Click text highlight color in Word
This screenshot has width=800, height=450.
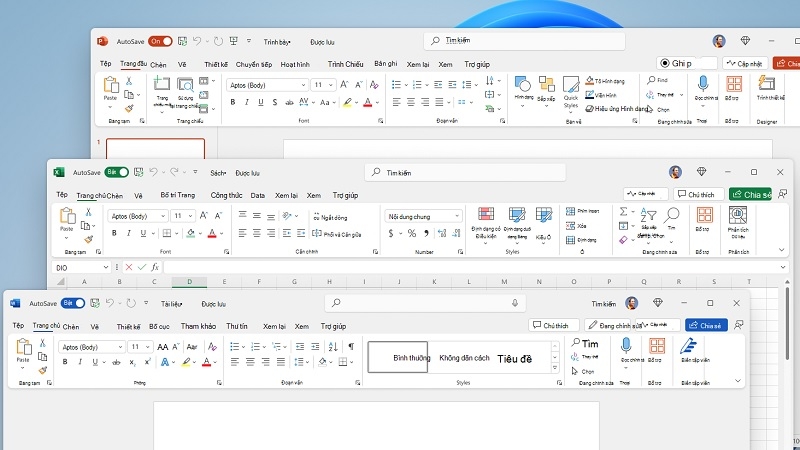click(x=187, y=362)
